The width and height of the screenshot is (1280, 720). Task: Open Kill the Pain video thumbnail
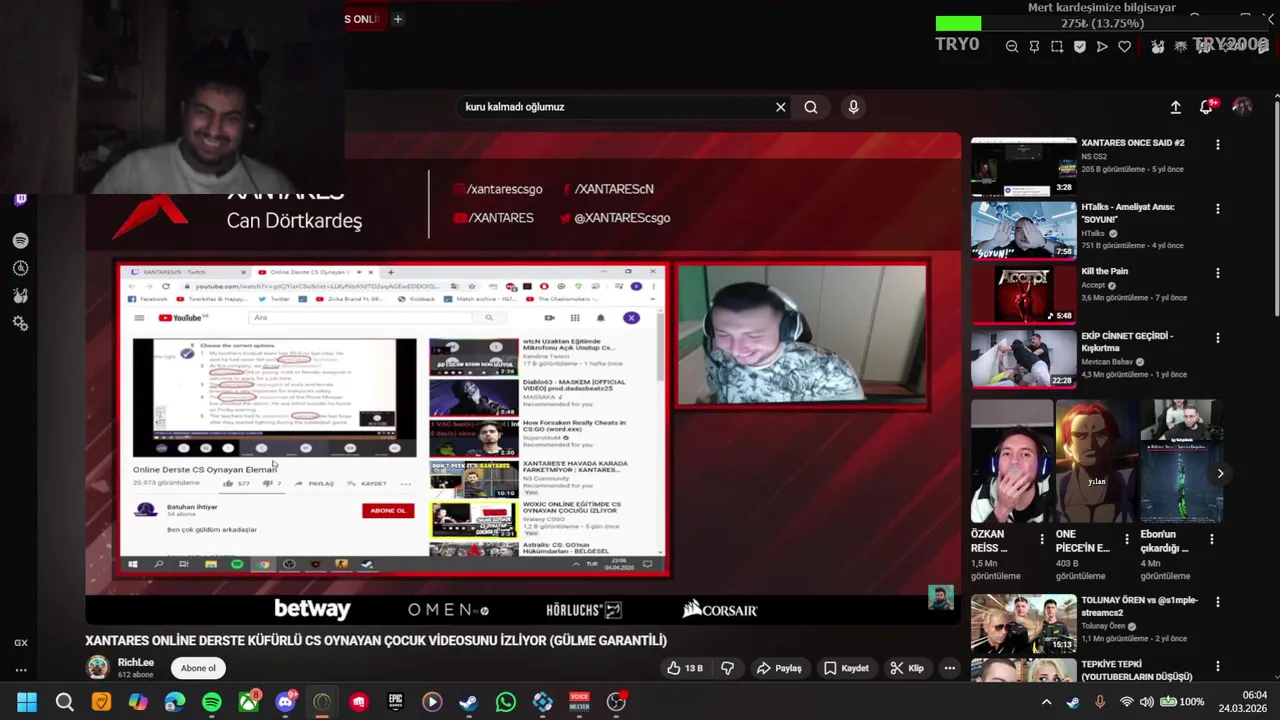click(1024, 295)
